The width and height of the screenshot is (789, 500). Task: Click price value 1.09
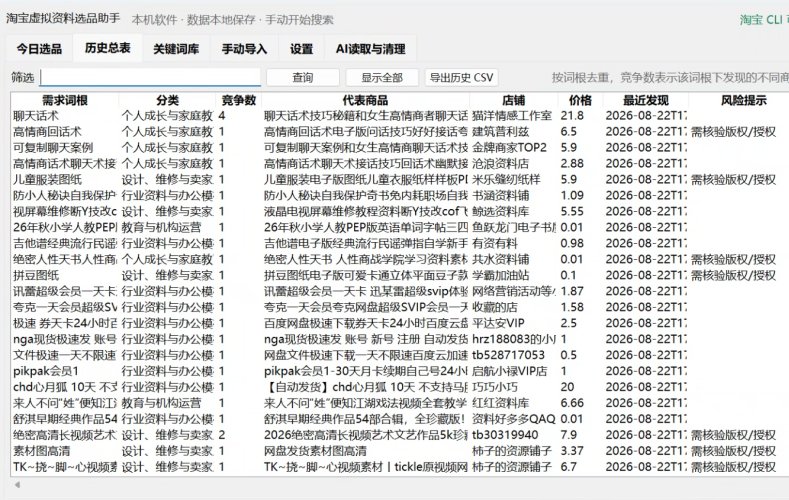tap(572, 196)
